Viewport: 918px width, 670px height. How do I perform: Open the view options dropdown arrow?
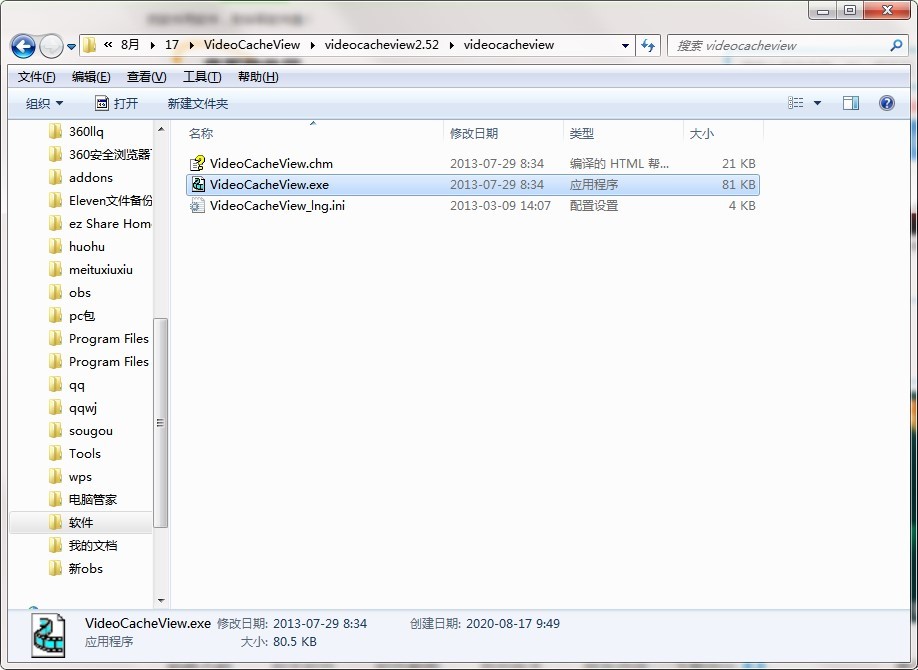[x=817, y=104]
